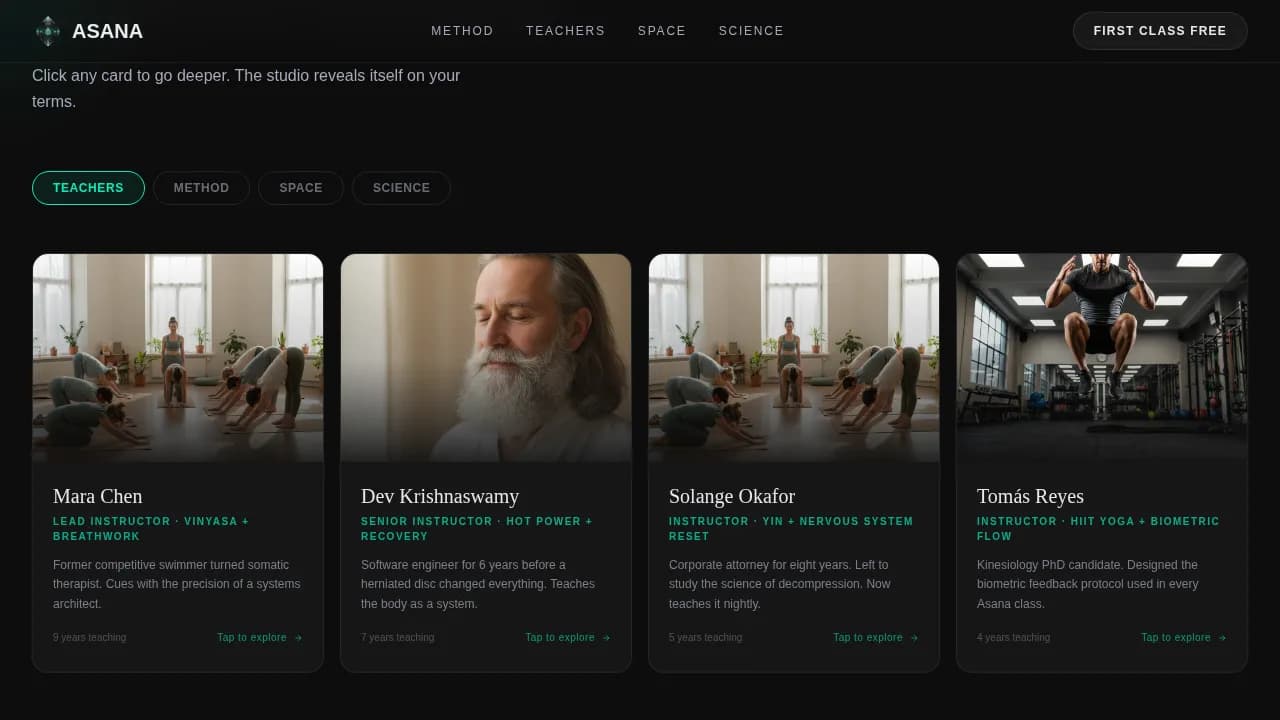Open Dev Krishnaswamy's portrait photo

pos(486,358)
